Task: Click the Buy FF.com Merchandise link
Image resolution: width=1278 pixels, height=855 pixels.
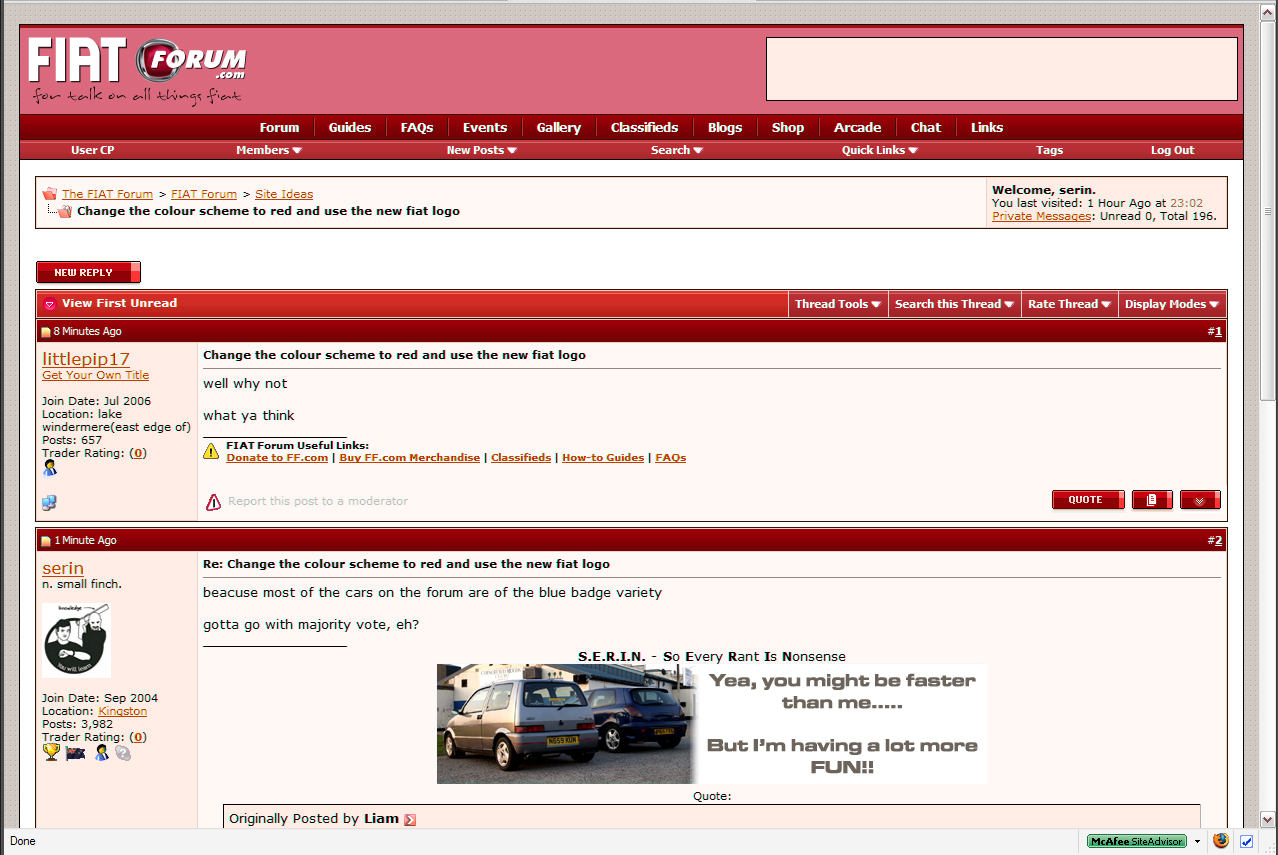Action: 410,457
